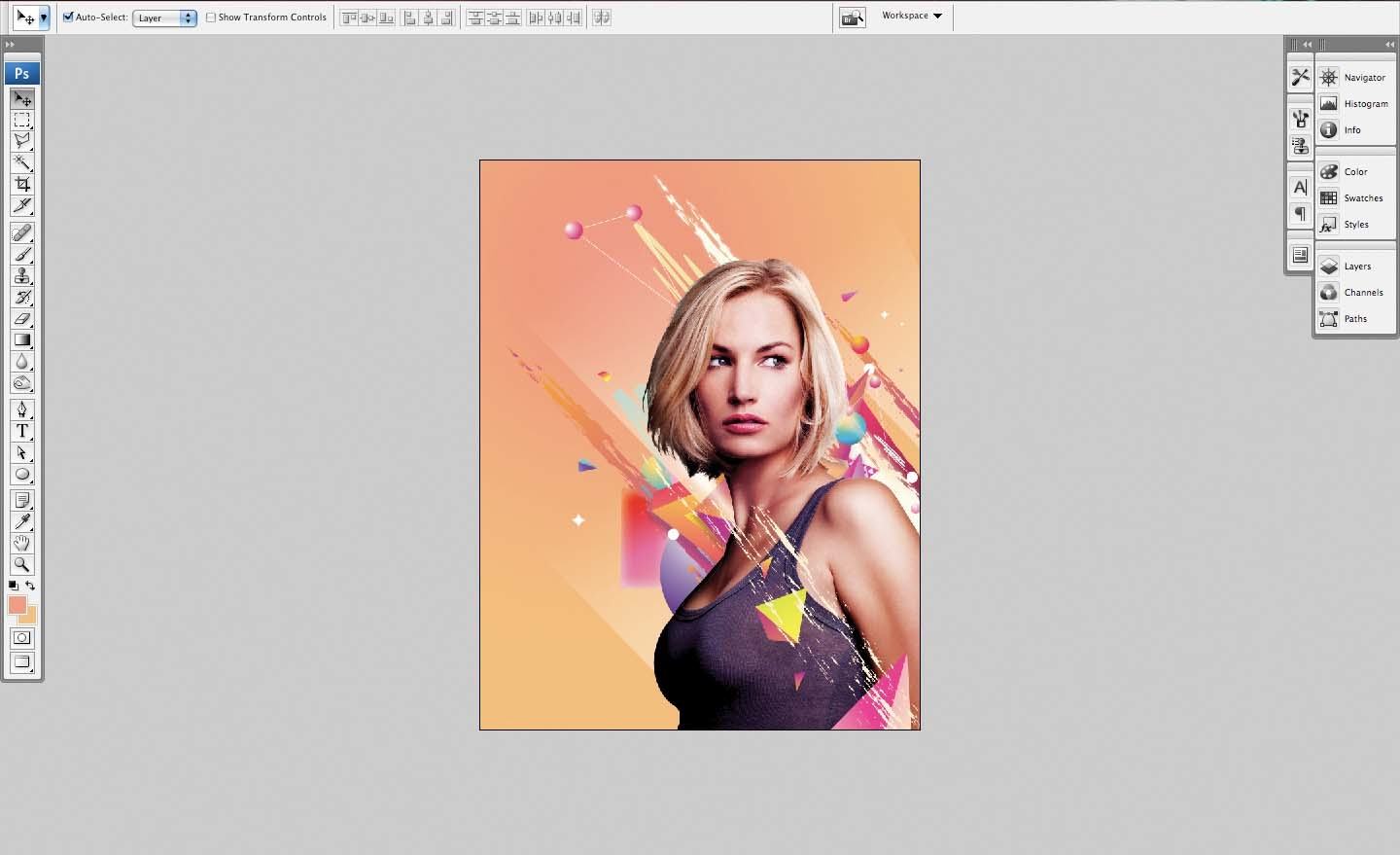
Task: Select the Horizontal Type tool
Action: point(22,431)
